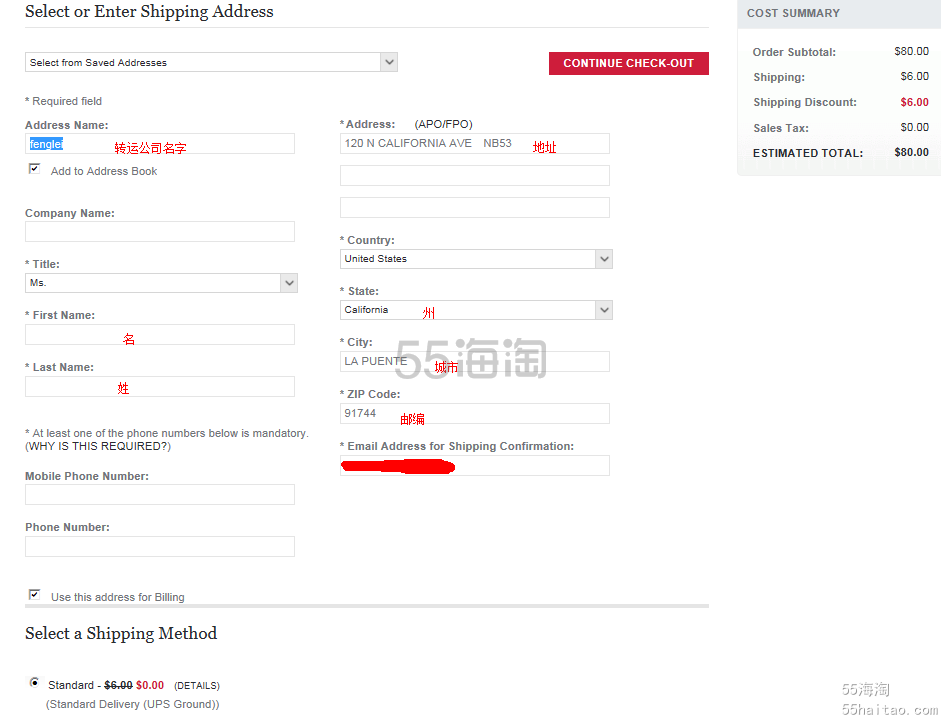Select the Standard shipping radio button
The width and height of the screenshot is (941, 718).
pyautogui.click(x=35, y=683)
